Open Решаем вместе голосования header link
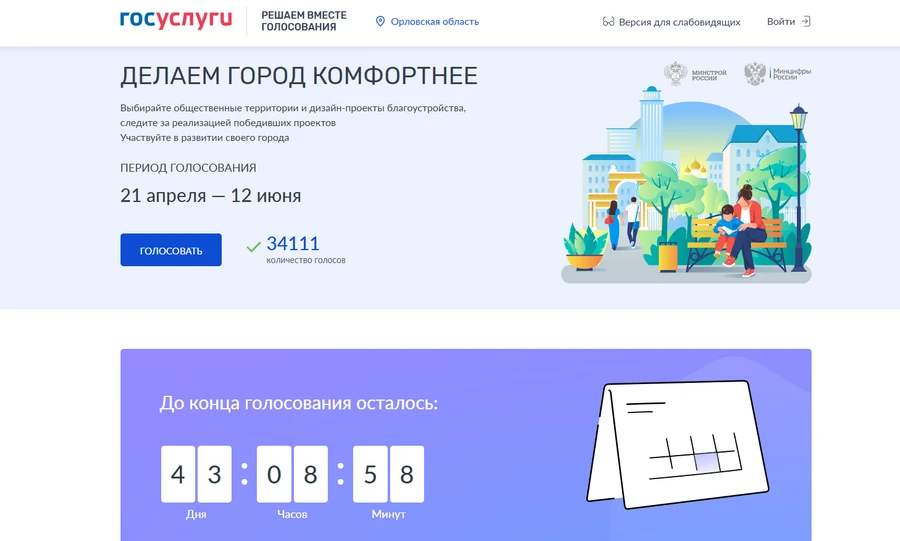This screenshot has height=541, width=900. coord(298,21)
